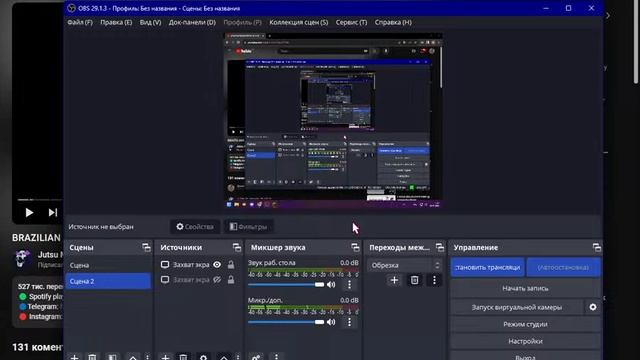The height and width of the screenshot is (360, 640).
Task: Open Настройки from the controls panel
Action: pos(525,341)
